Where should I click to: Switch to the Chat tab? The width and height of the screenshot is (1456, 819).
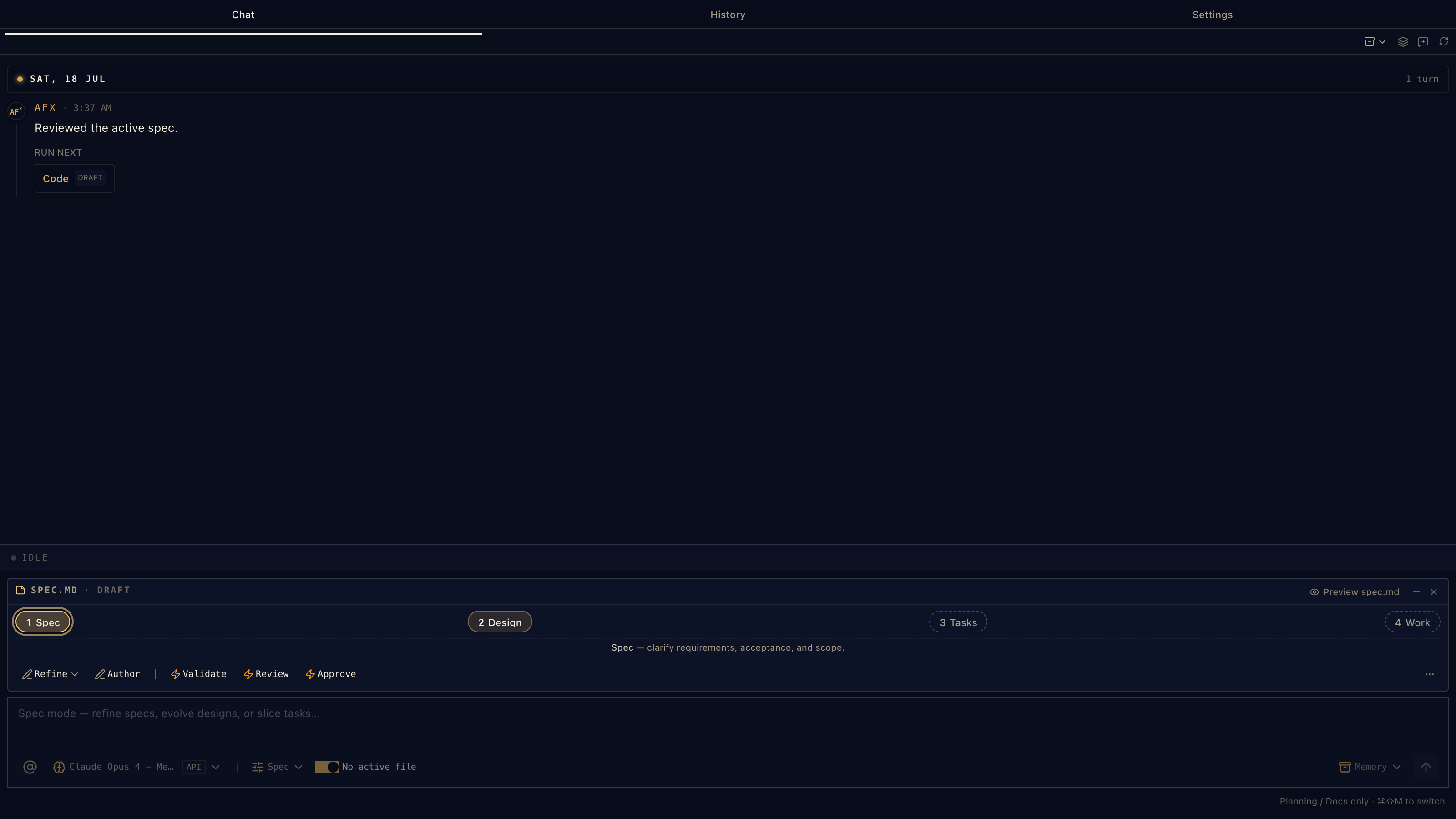point(243,15)
